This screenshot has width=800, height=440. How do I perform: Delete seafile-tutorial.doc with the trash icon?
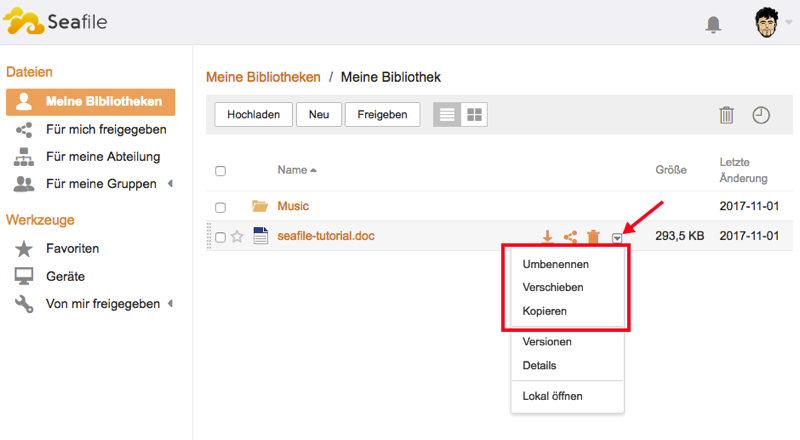tap(593, 237)
